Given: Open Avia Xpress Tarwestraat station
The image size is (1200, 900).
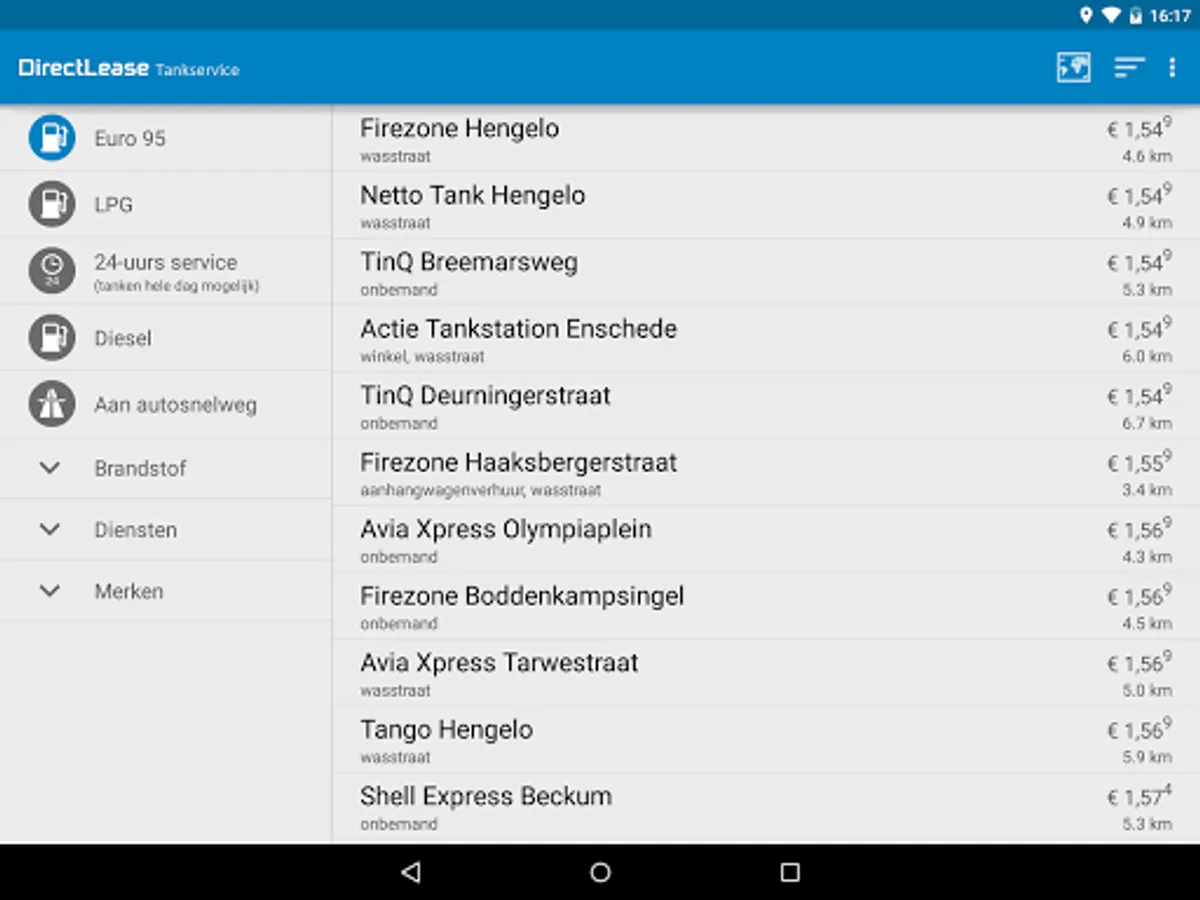Looking at the screenshot, I should tap(766, 673).
